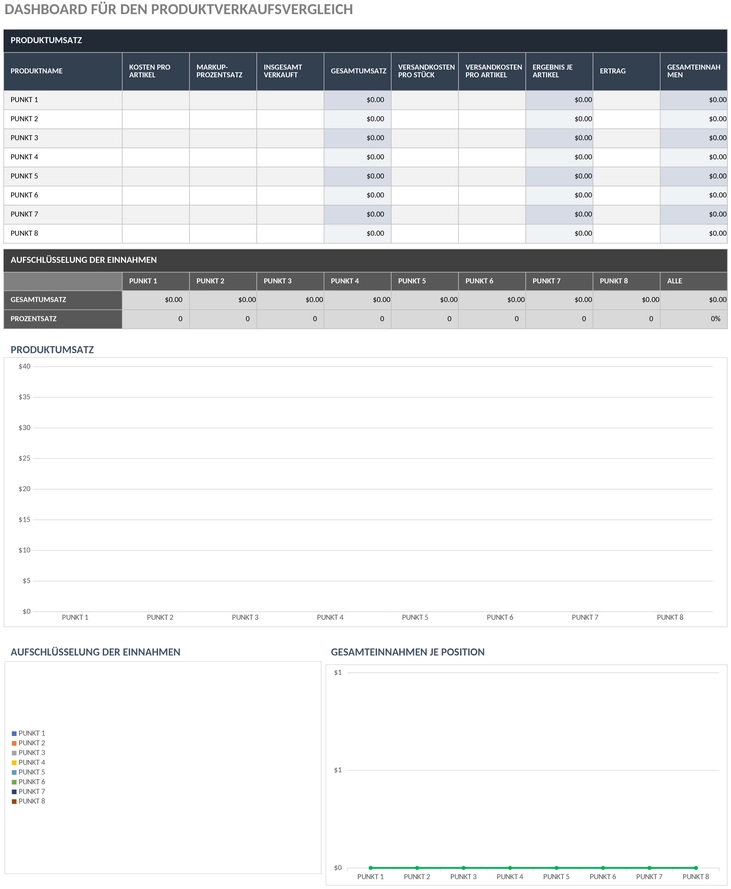Click Versandkosten pro Stück cell for PUNKT 4

pos(425,157)
